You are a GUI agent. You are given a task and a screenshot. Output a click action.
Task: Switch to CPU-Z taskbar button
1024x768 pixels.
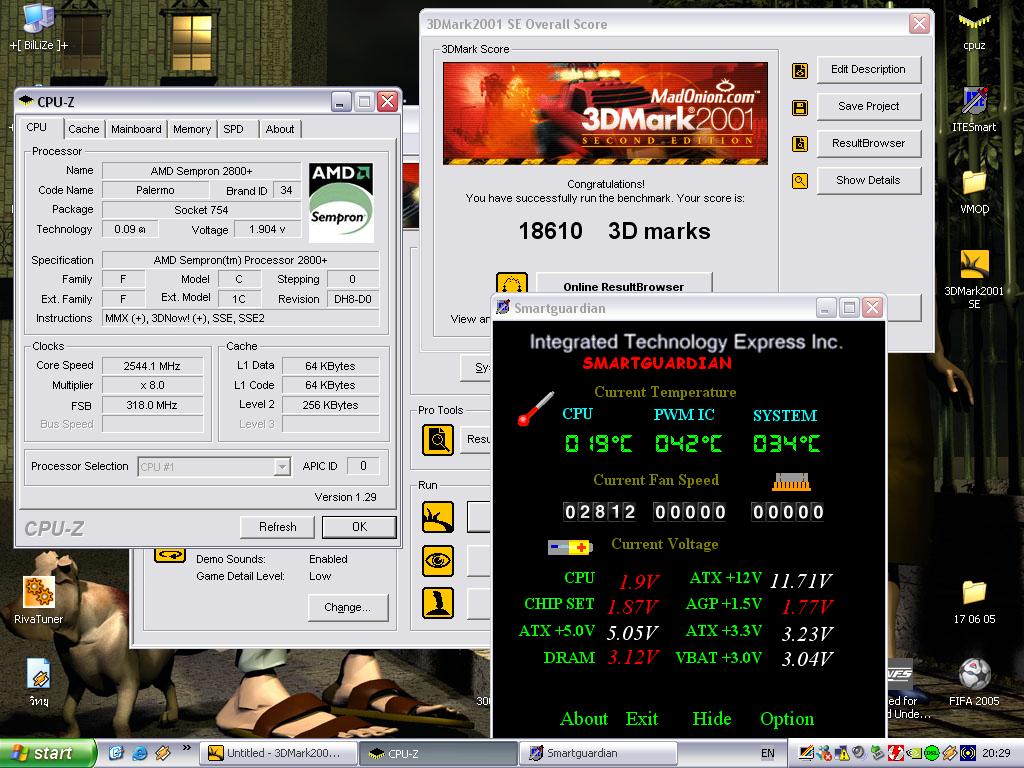(x=437, y=754)
